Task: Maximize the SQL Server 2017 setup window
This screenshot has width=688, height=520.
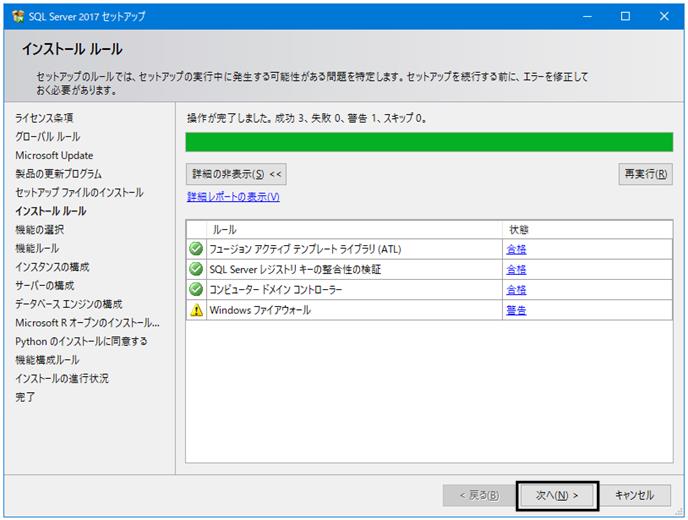Action: (x=625, y=17)
